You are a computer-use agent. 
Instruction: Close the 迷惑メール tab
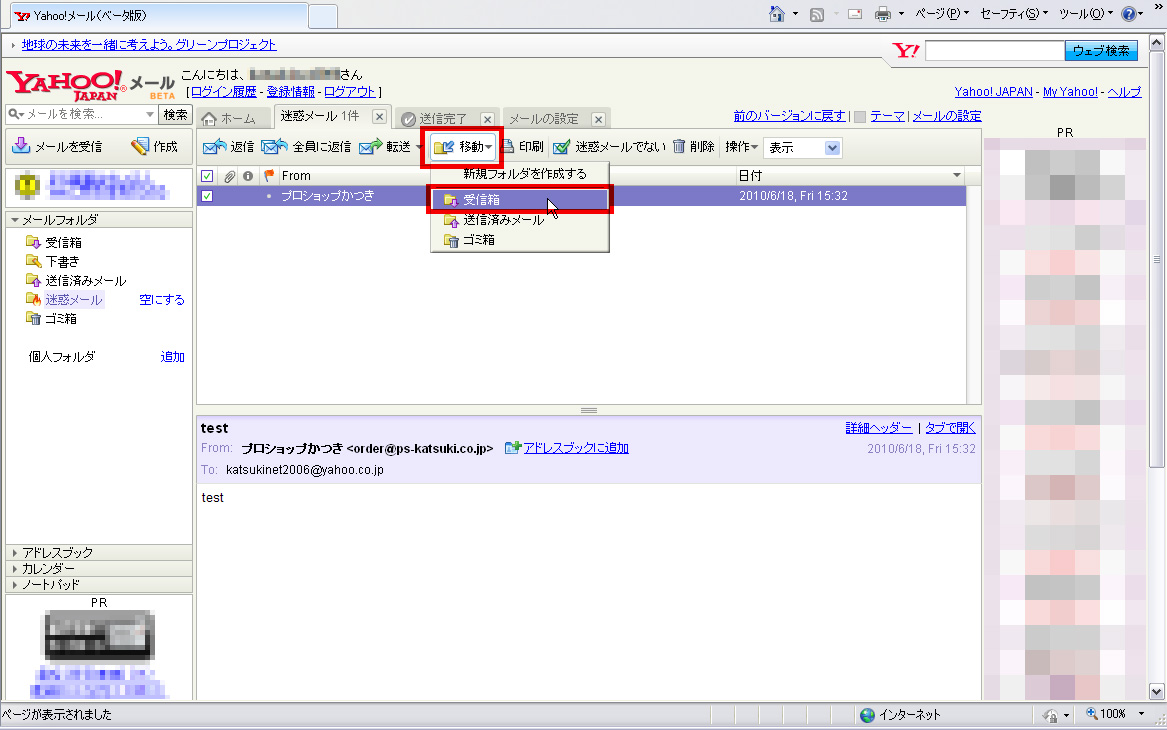(380, 117)
